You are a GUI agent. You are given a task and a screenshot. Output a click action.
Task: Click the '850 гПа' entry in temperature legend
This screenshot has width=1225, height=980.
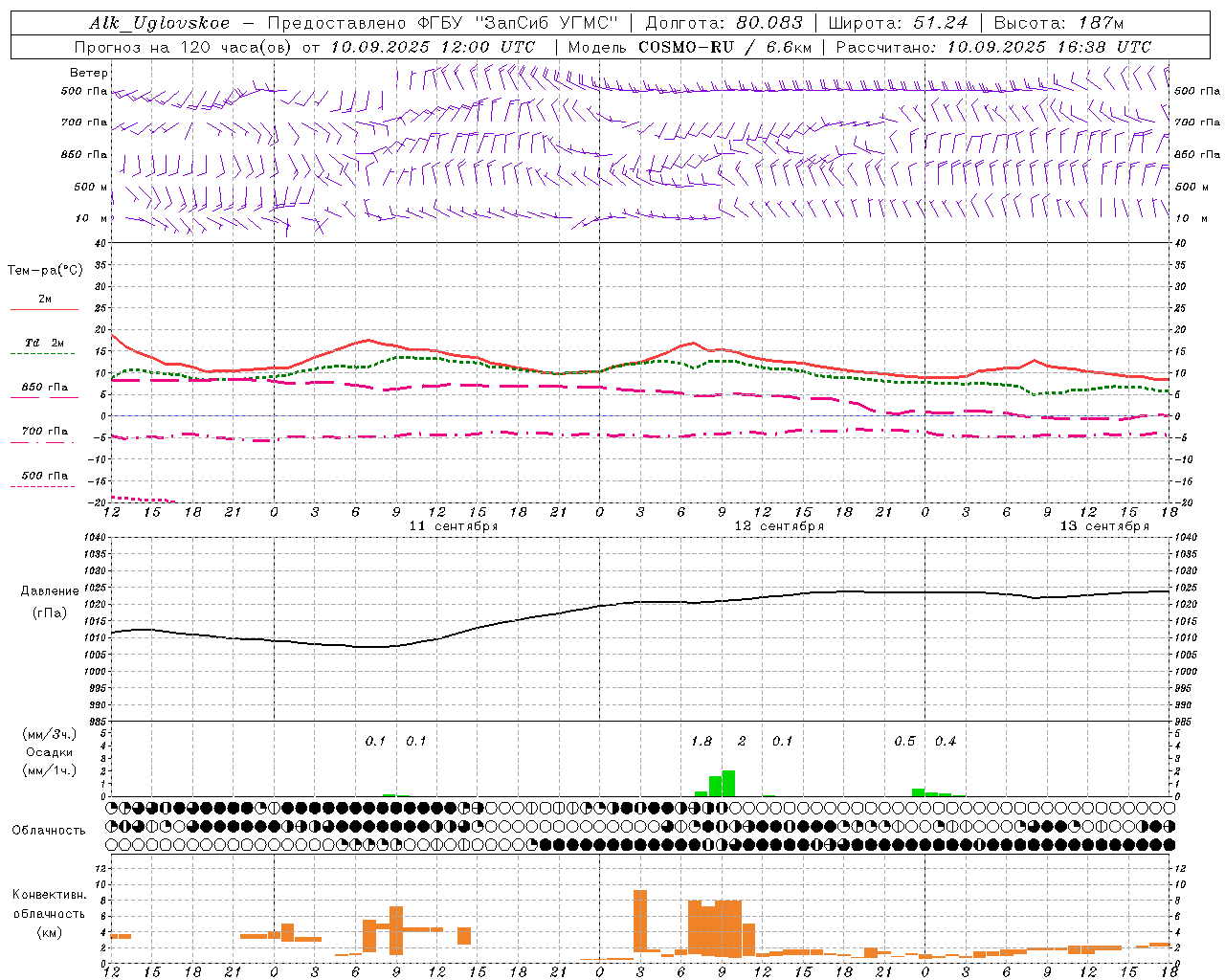45,388
